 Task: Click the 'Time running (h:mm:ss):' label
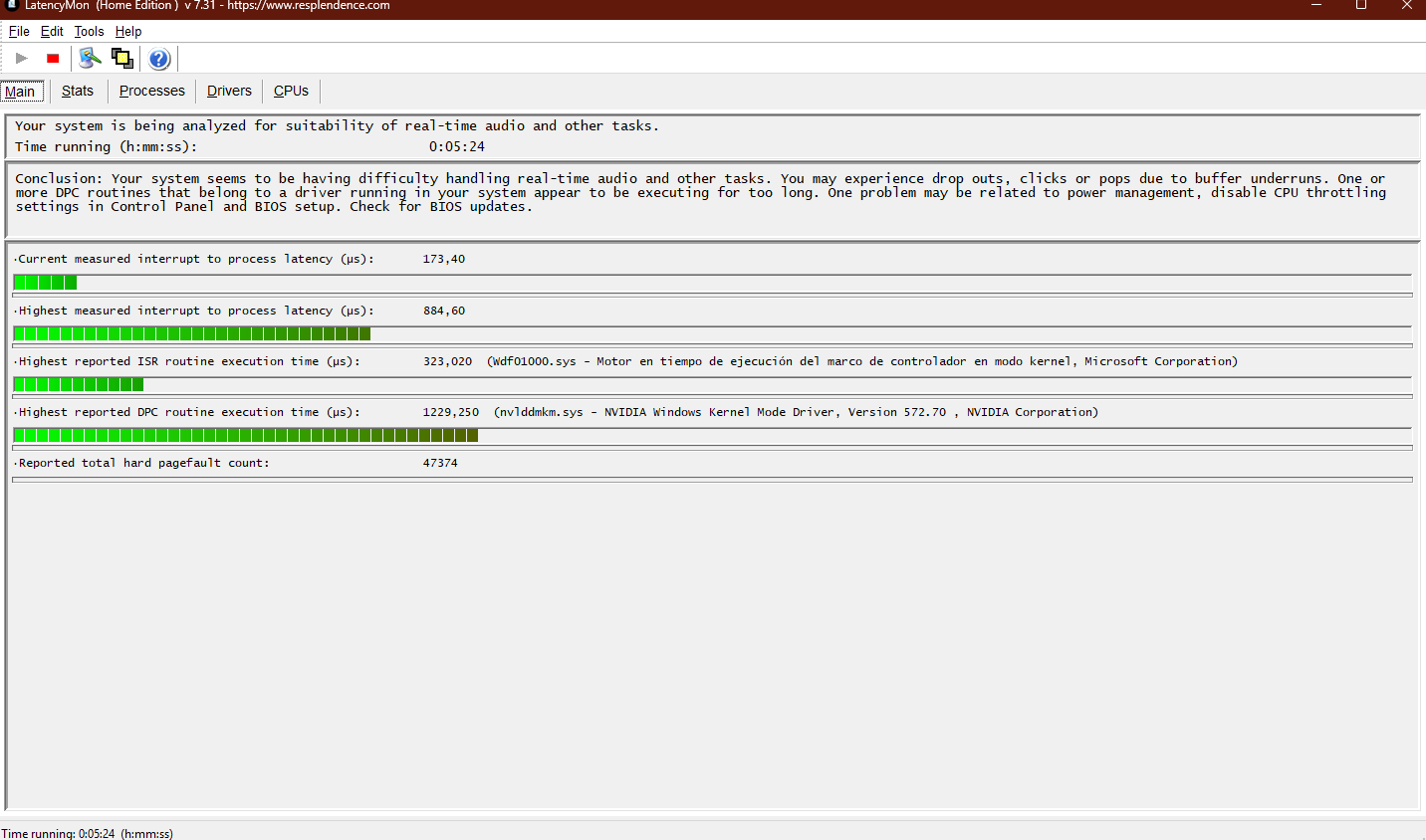[x=106, y=146]
